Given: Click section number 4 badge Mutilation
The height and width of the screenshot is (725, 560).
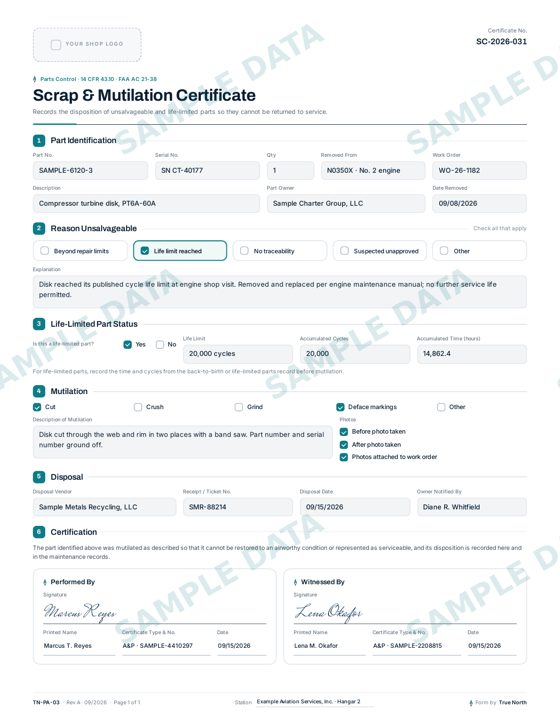Looking at the screenshot, I should click(x=39, y=391).
